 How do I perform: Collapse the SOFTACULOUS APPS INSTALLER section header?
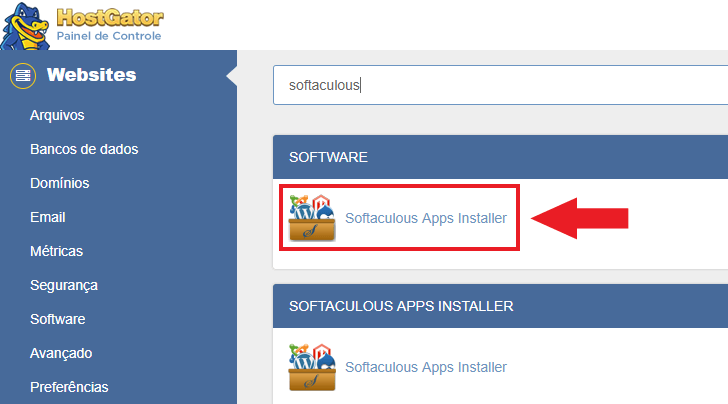(500, 306)
